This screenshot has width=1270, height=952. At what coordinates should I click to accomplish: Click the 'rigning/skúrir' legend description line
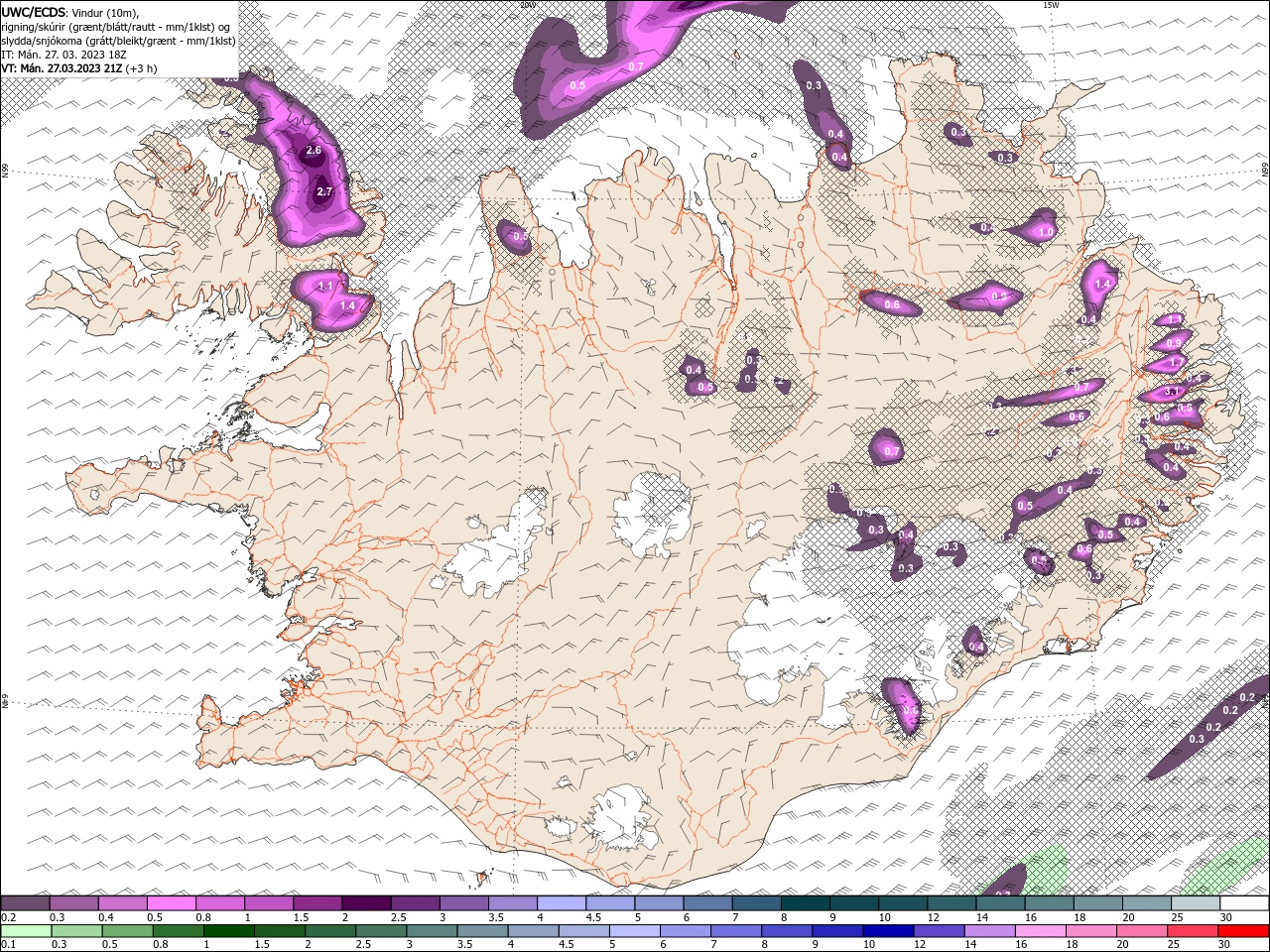pyautogui.click(x=115, y=26)
